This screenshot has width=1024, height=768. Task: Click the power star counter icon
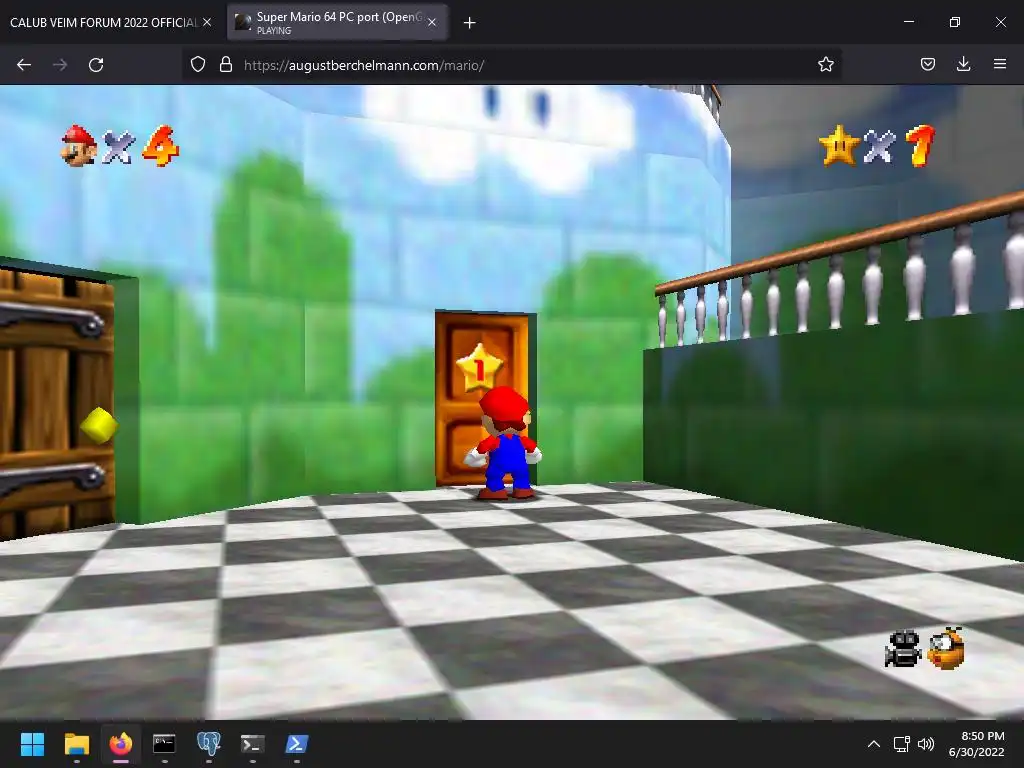tap(839, 146)
